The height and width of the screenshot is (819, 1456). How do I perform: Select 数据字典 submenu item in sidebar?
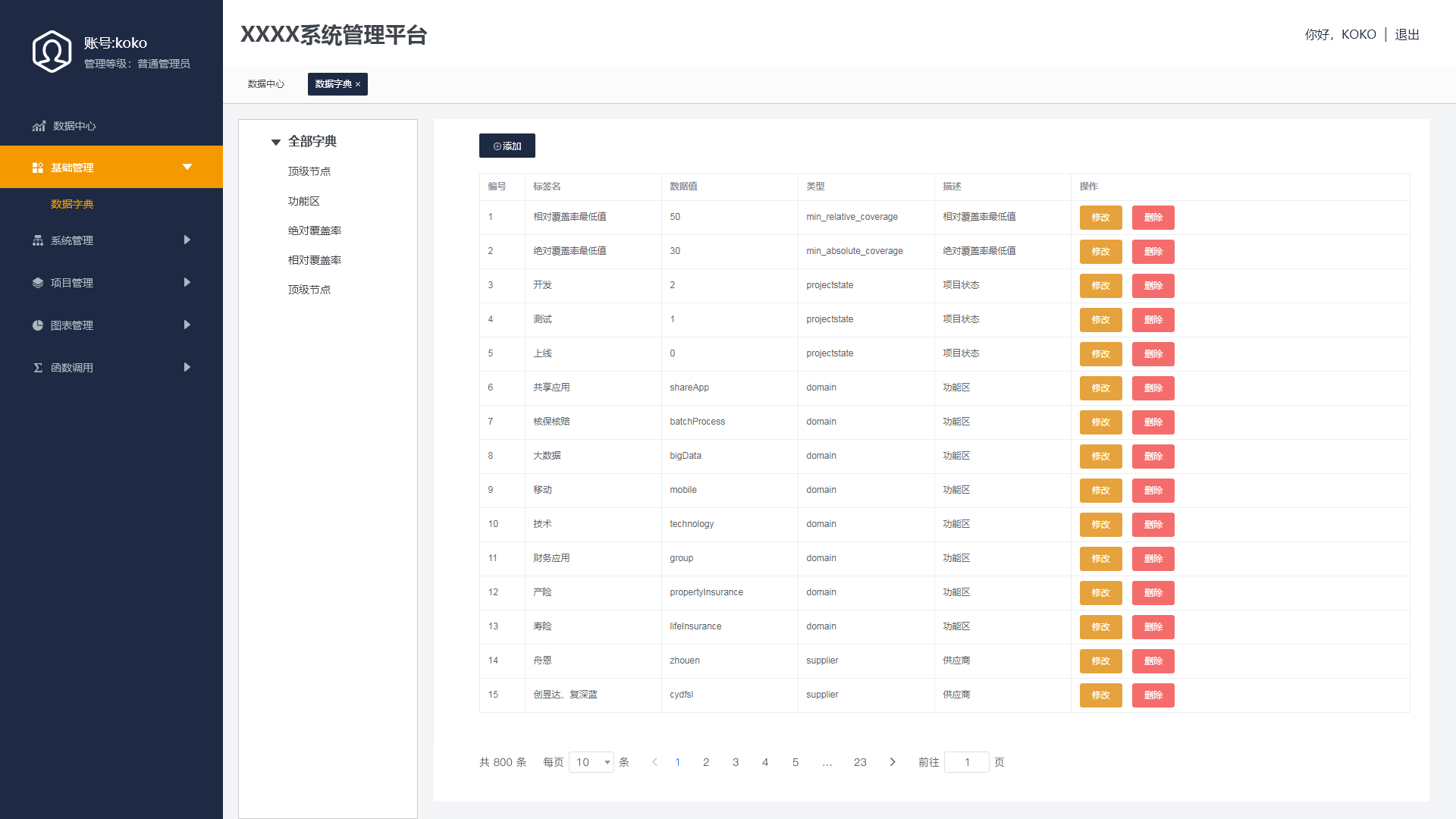[x=72, y=204]
